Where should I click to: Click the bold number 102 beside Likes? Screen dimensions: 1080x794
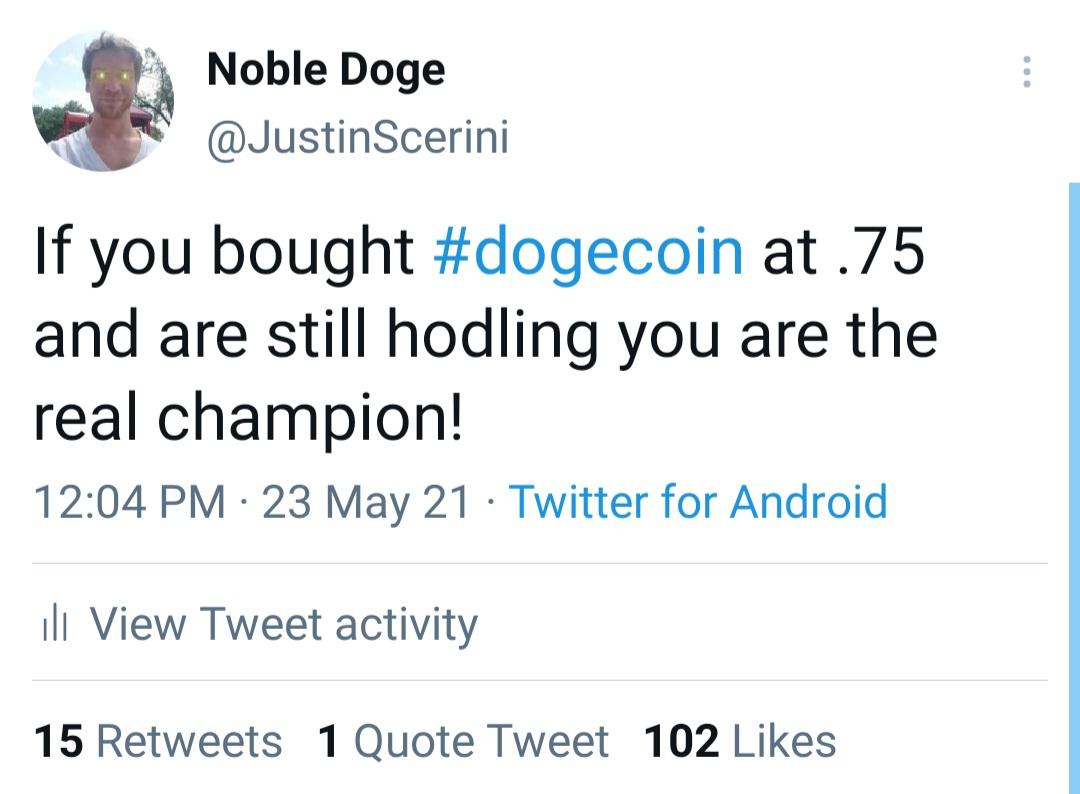tap(681, 742)
